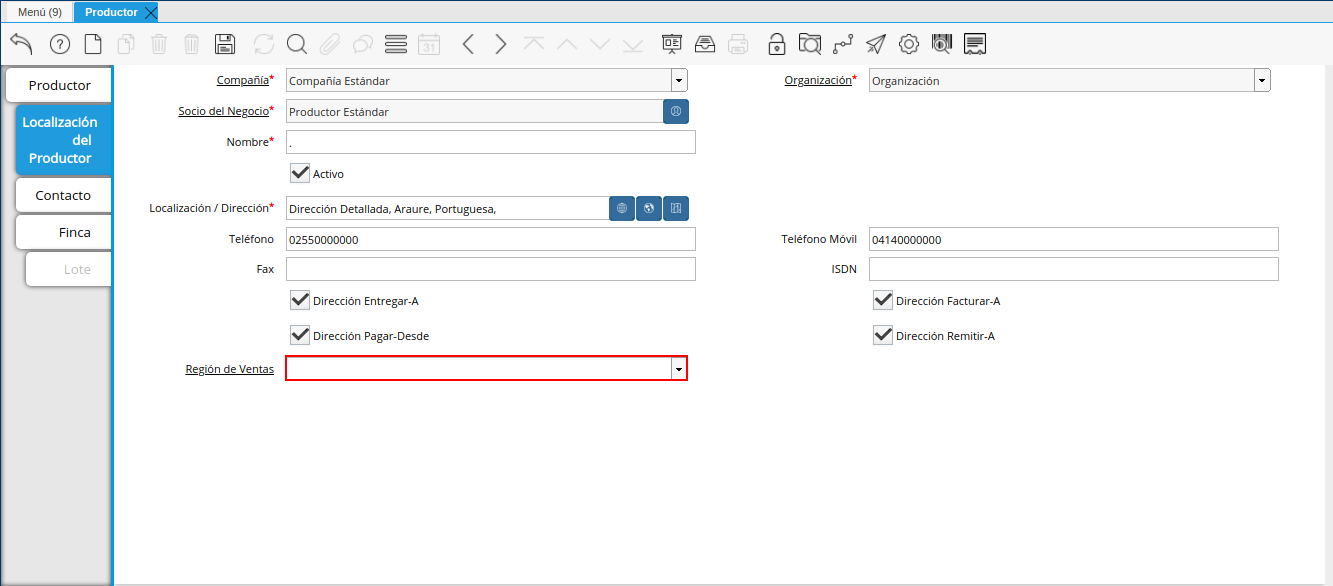Expand the Organización dropdown arrow

click(x=1262, y=81)
